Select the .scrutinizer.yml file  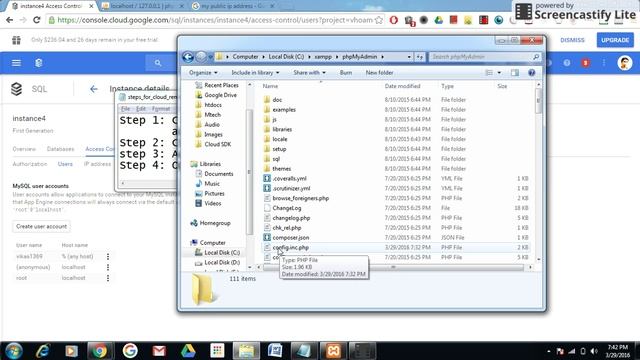[x=291, y=188]
